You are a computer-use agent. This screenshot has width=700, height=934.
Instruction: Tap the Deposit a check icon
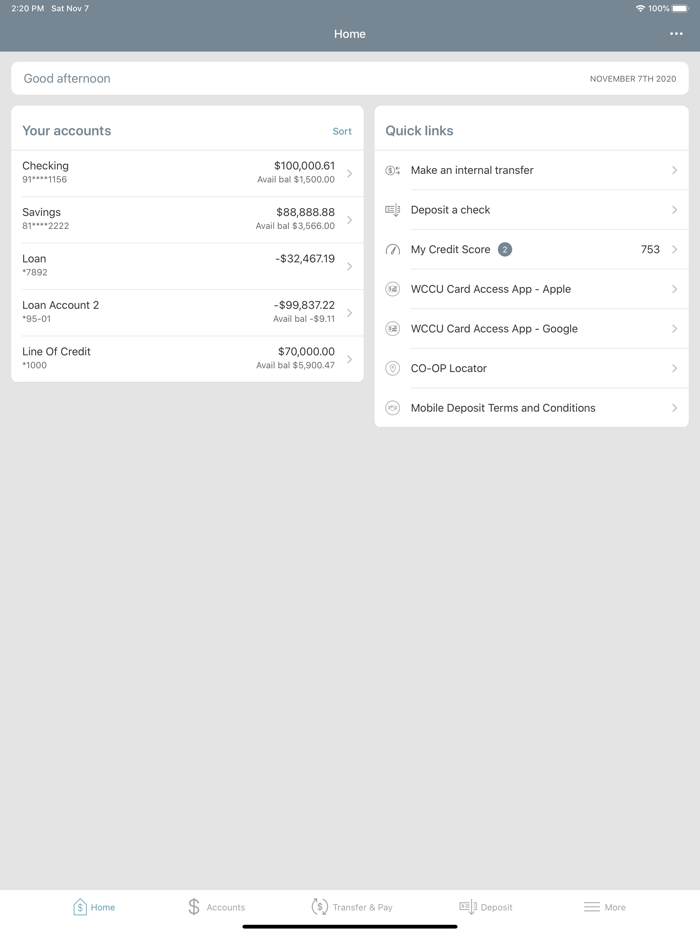click(x=393, y=210)
